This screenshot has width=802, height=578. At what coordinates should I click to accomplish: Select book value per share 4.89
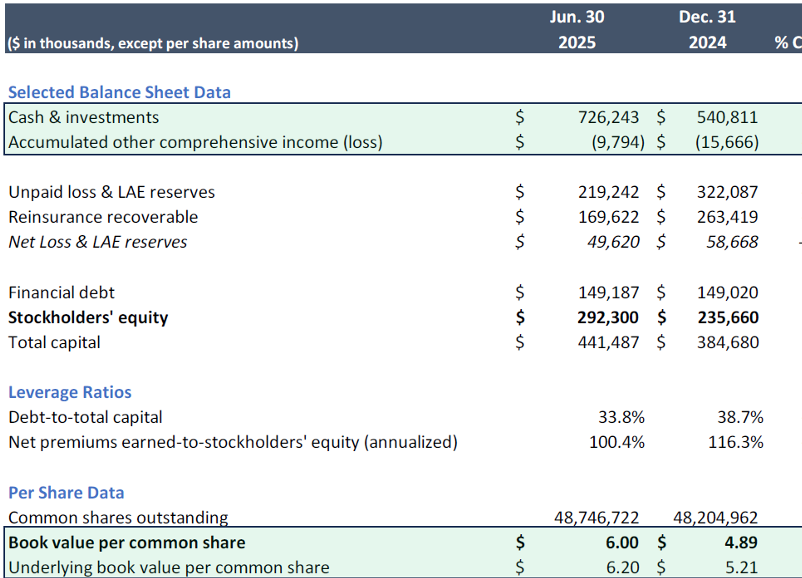click(x=741, y=543)
